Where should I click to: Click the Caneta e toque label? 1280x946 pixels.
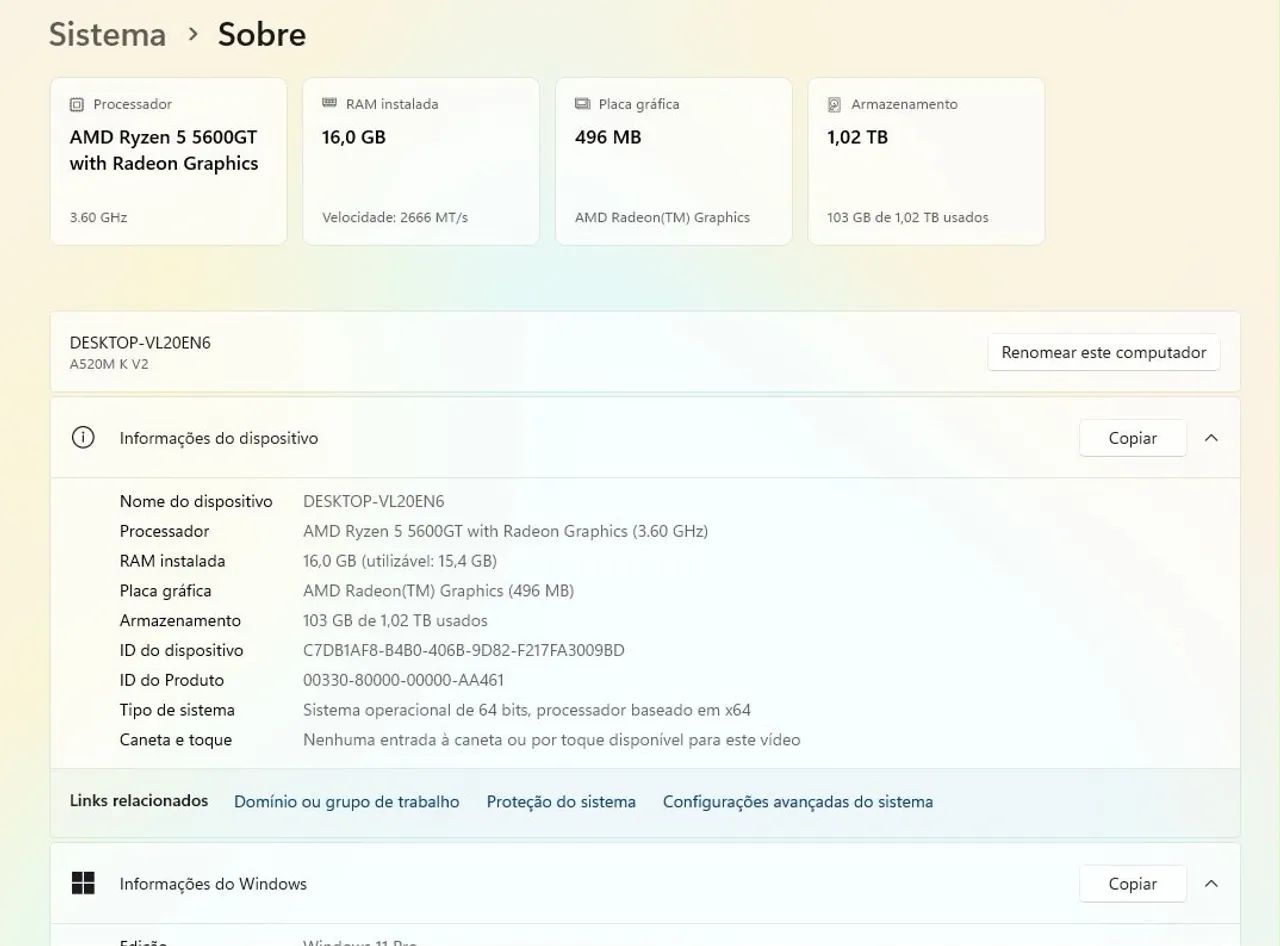pyautogui.click(x=176, y=740)
